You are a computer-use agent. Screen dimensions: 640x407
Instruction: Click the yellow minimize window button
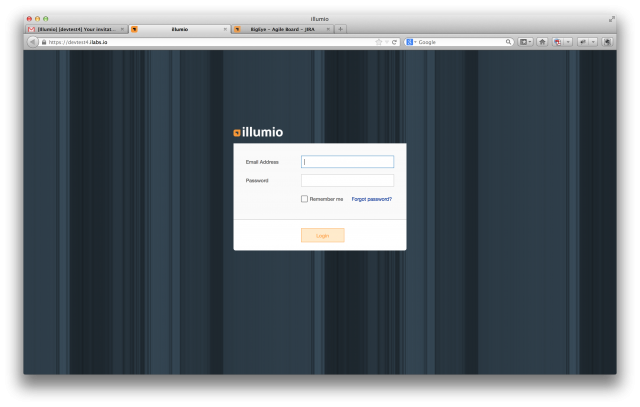[x=38, y=19]
